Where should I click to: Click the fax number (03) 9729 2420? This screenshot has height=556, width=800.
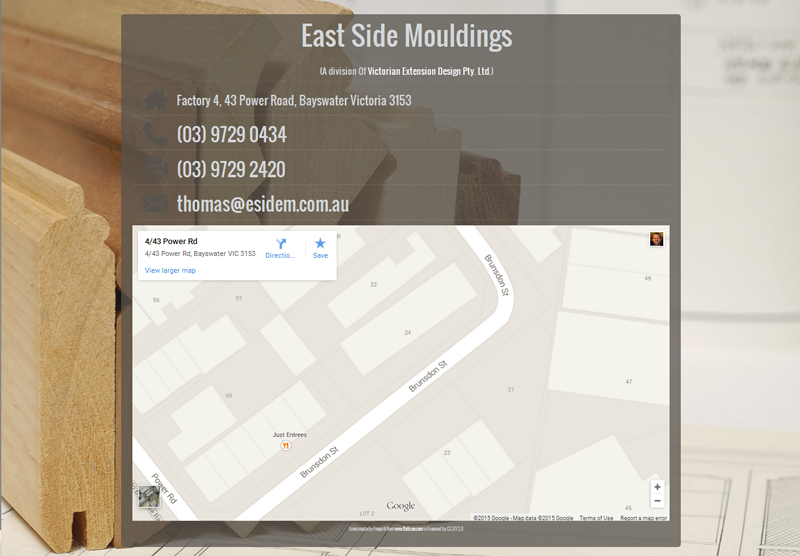pyautogui.click(x=231, y=169)
